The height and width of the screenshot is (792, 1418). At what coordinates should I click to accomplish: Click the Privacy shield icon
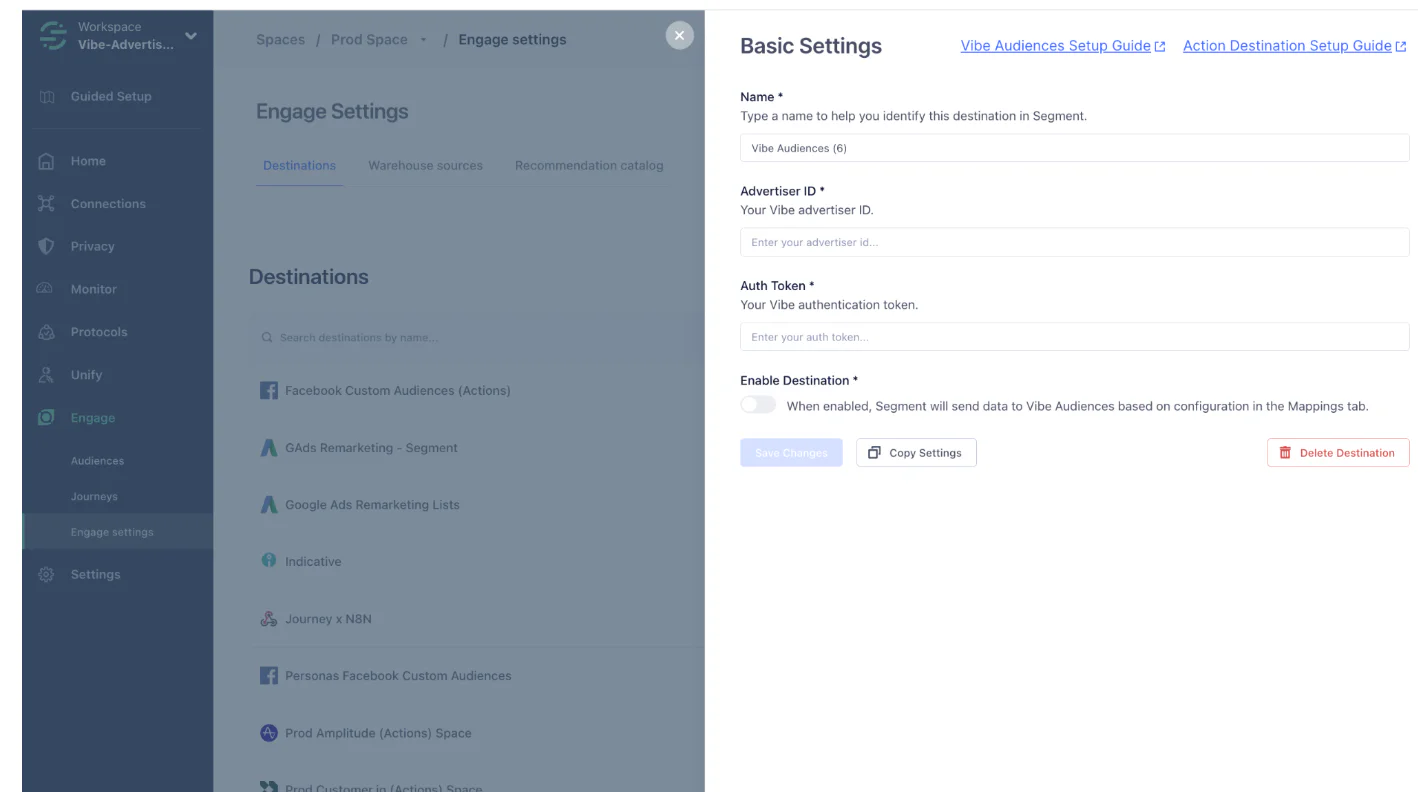46,246
